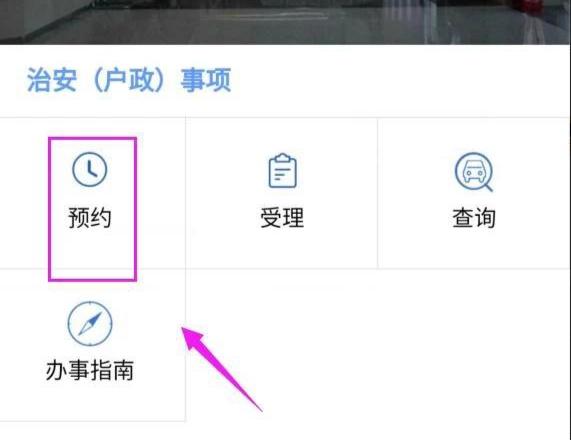
Task: Choose the 查询 text label
Action: click(474, 218)
